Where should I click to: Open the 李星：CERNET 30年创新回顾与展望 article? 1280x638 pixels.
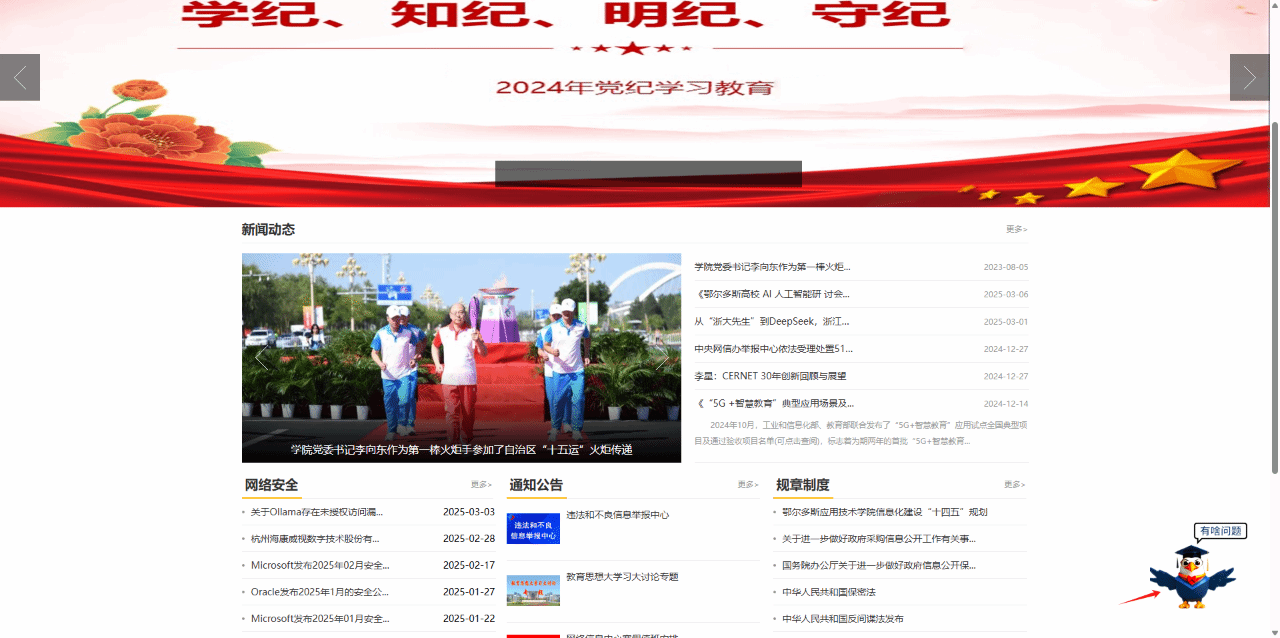coord(770,376)
